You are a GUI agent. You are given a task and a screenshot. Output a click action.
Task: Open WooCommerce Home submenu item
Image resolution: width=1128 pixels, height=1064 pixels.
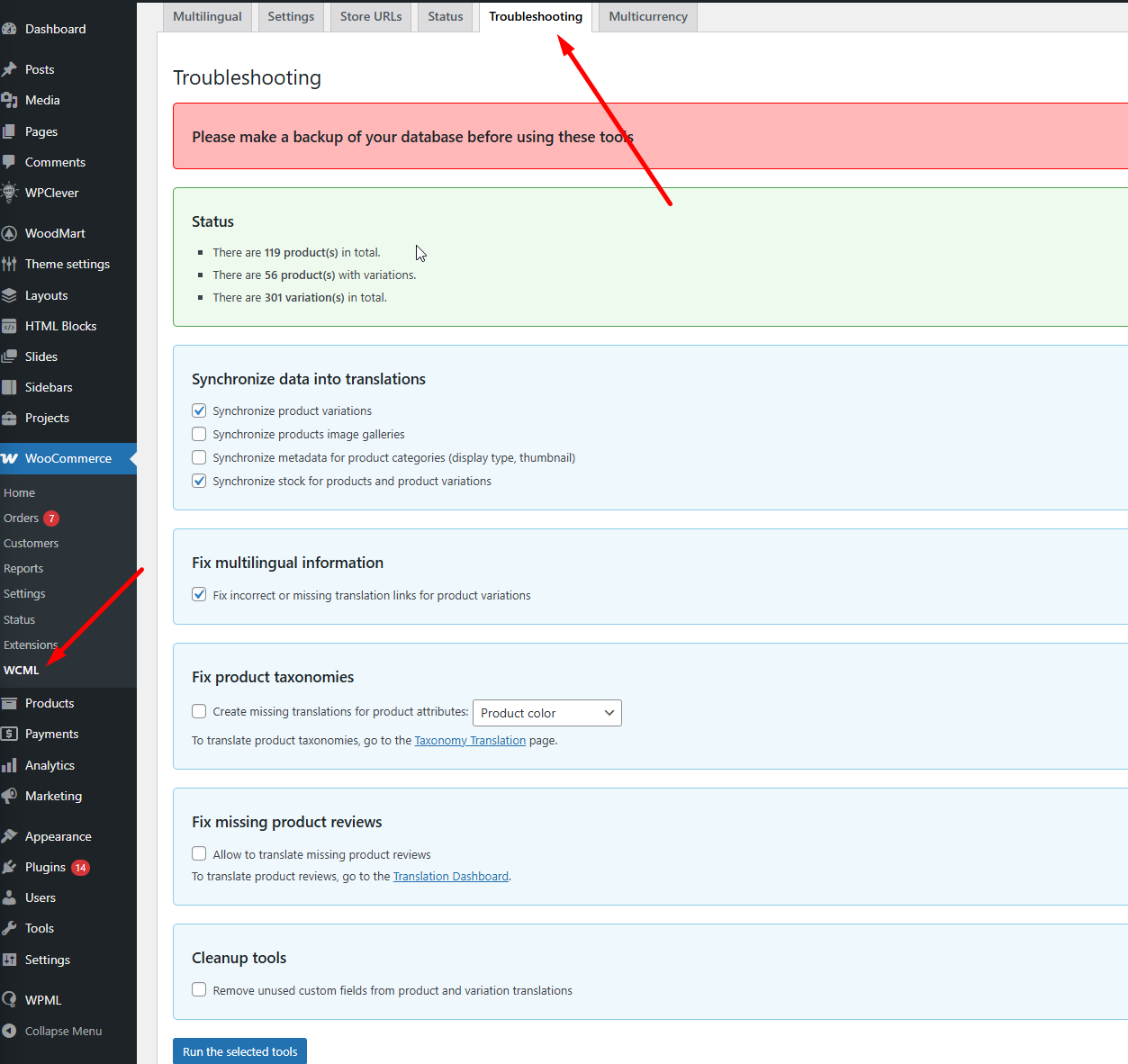(19, 492)
